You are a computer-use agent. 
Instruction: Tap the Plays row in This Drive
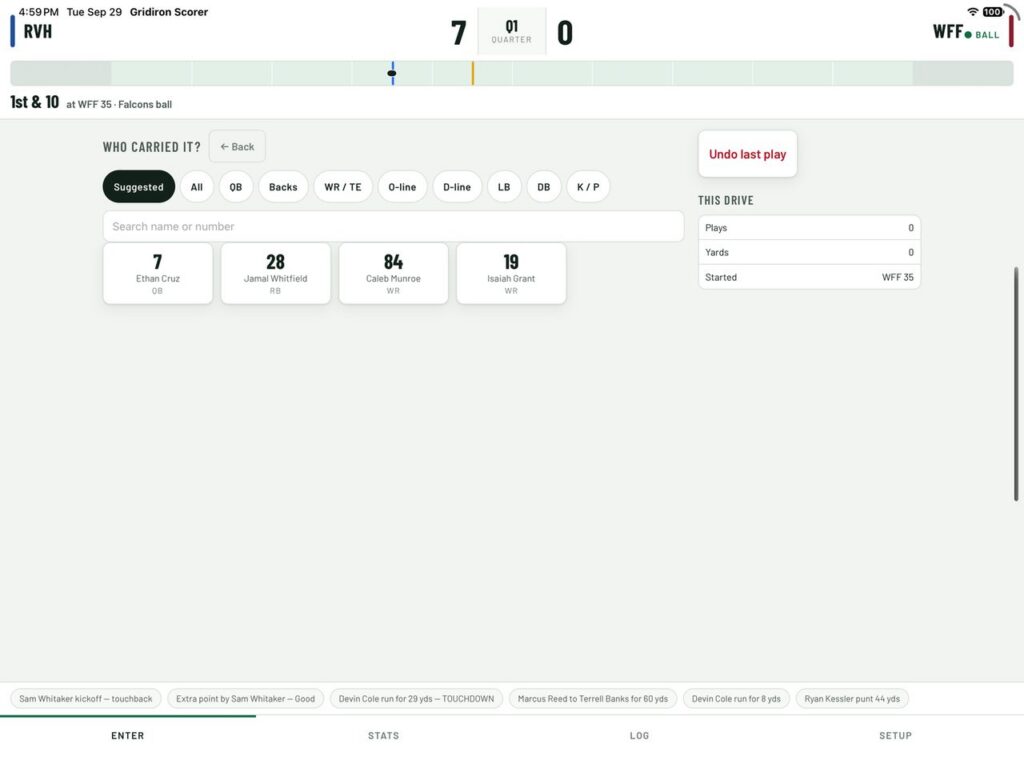coord(809,228)
